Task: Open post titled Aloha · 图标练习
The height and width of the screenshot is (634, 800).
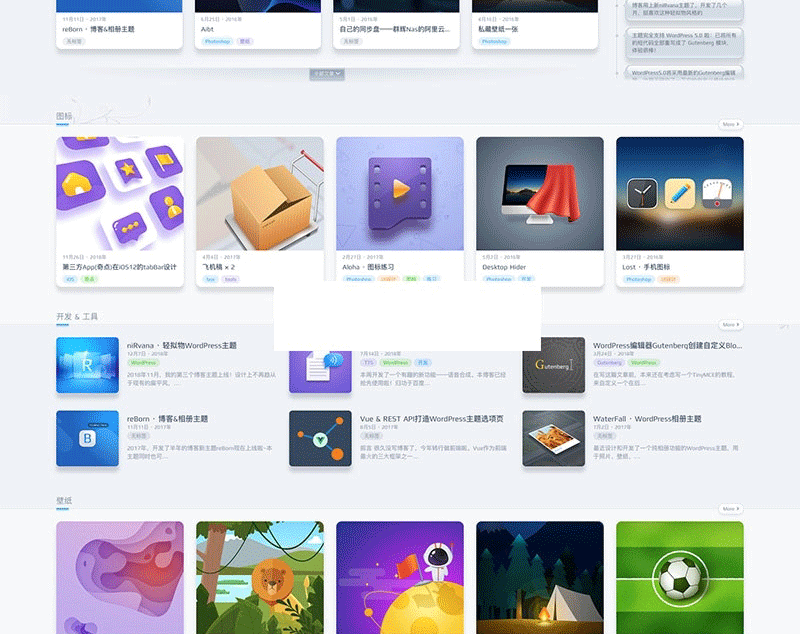Action: (x=368, y=267)
